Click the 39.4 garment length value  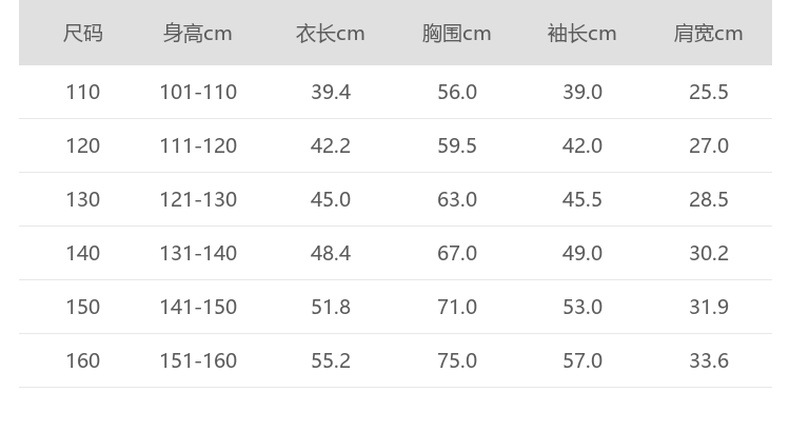(330, 92)
